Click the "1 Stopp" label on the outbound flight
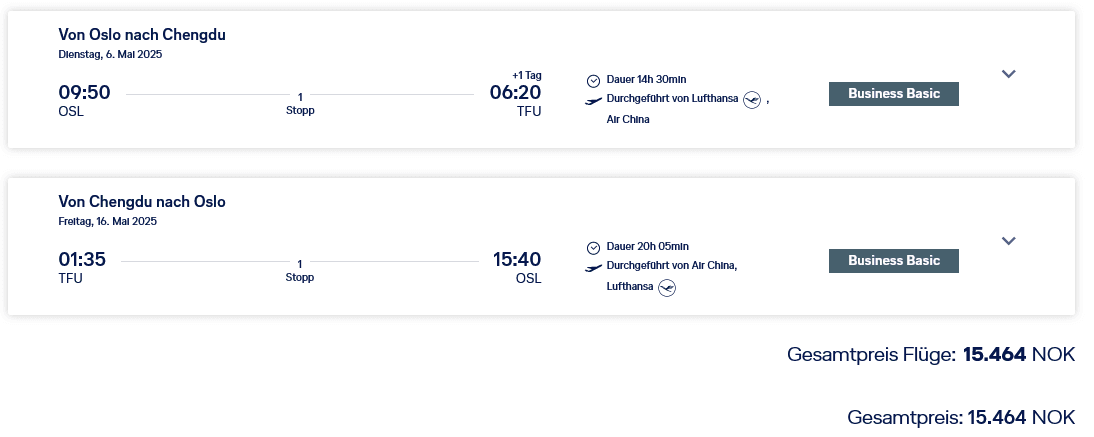The height and width of the screenshot is (437, 1094). (300, 103)
